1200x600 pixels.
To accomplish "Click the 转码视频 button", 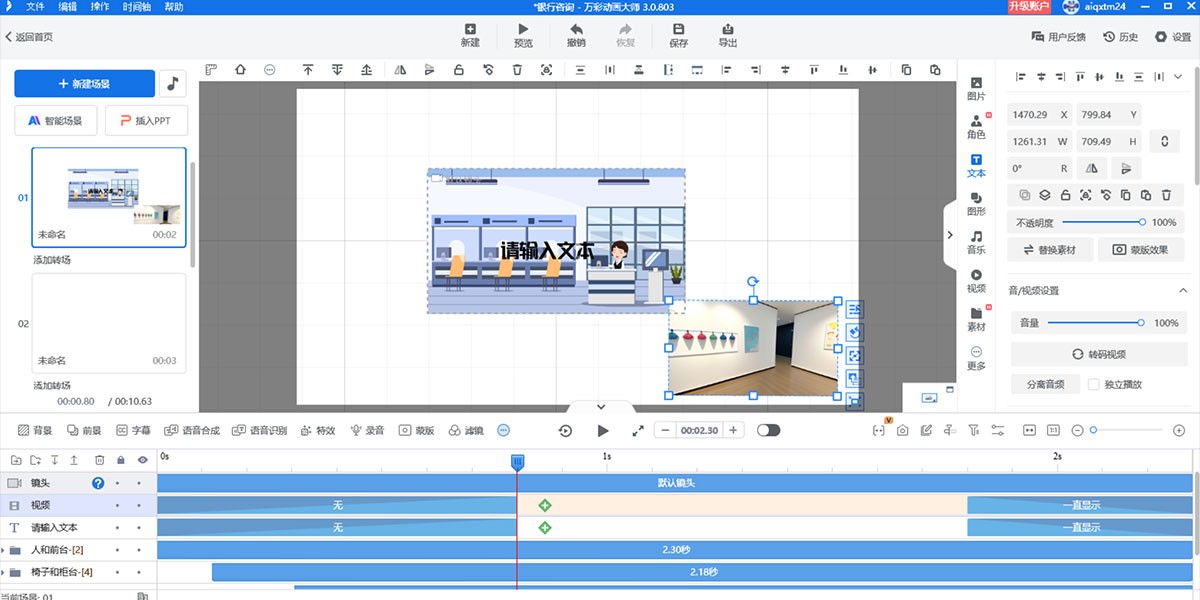I will [1097, 354].
